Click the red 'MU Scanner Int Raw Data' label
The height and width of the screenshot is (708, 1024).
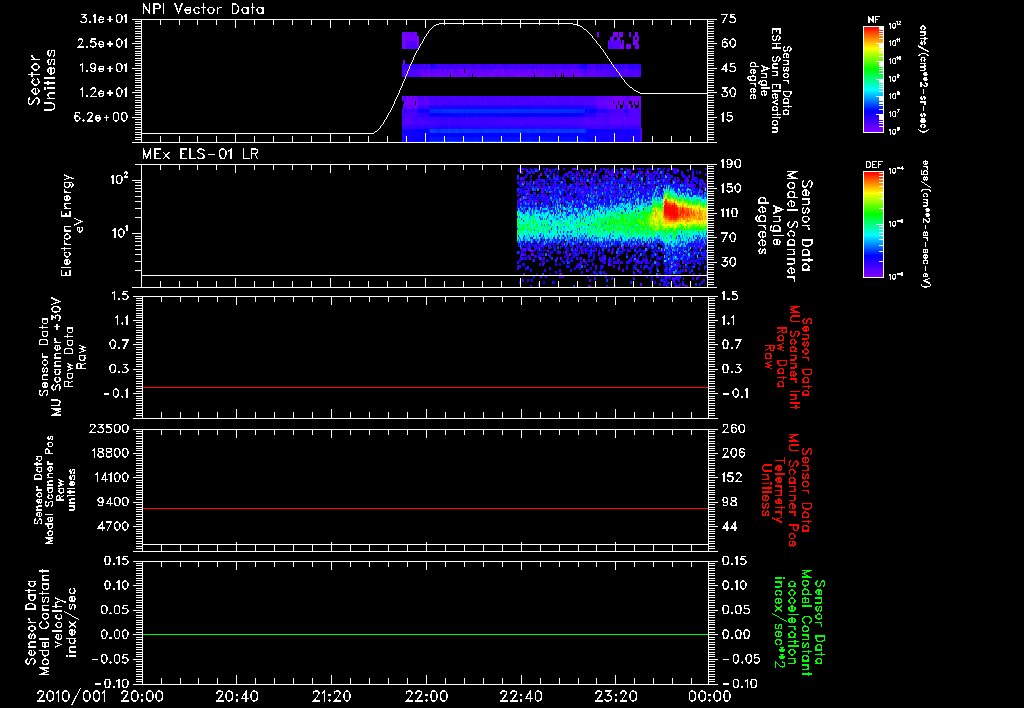[786, 357]
